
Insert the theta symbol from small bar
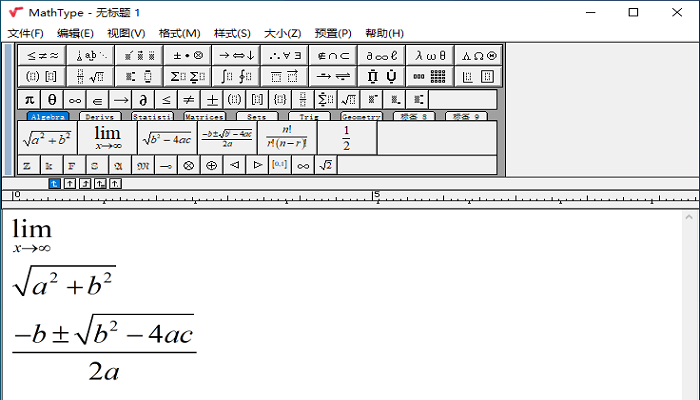pyautogui.click(x=52, y=100)
